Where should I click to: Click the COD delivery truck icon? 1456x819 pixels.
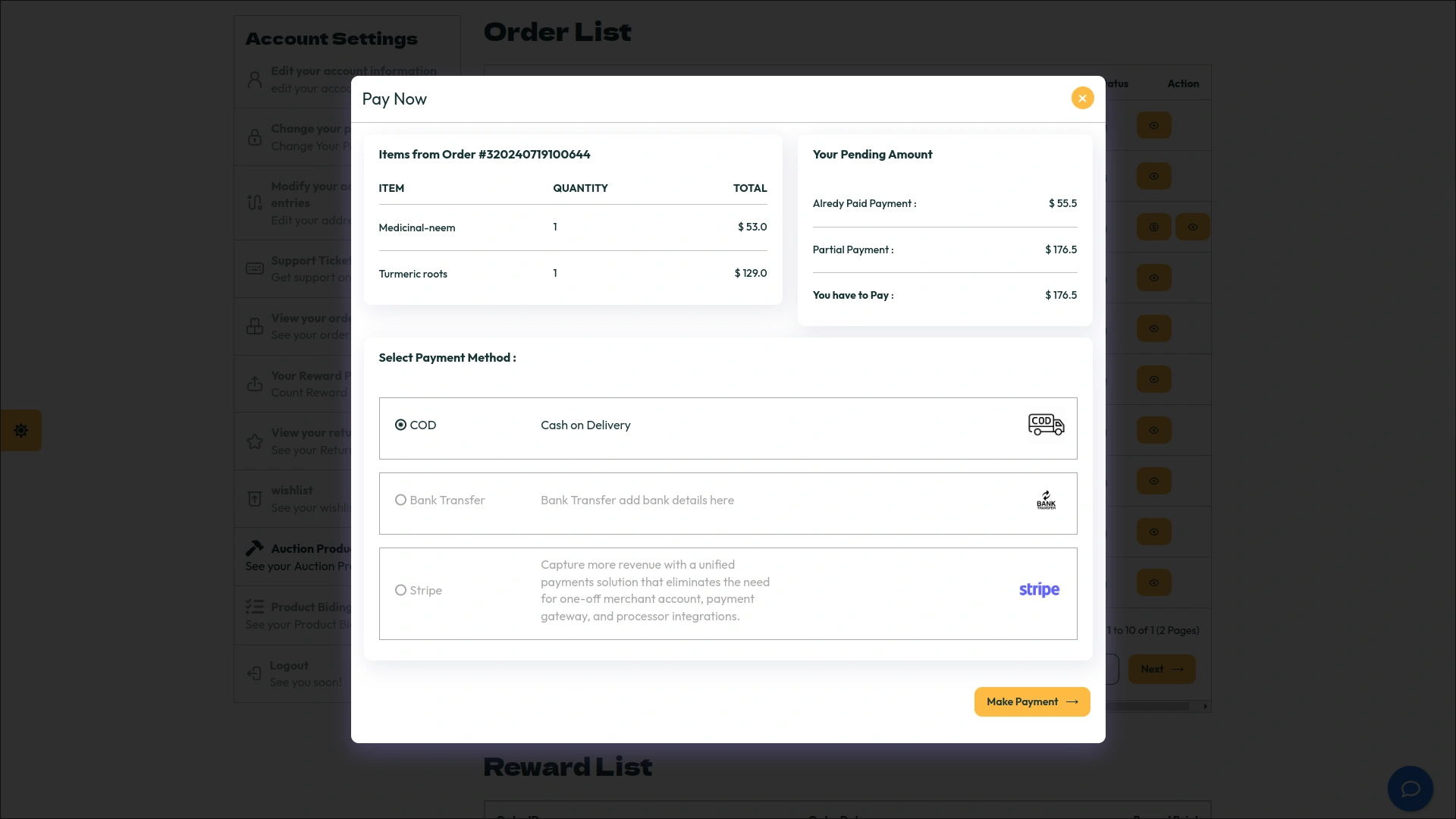(1046, 425)
